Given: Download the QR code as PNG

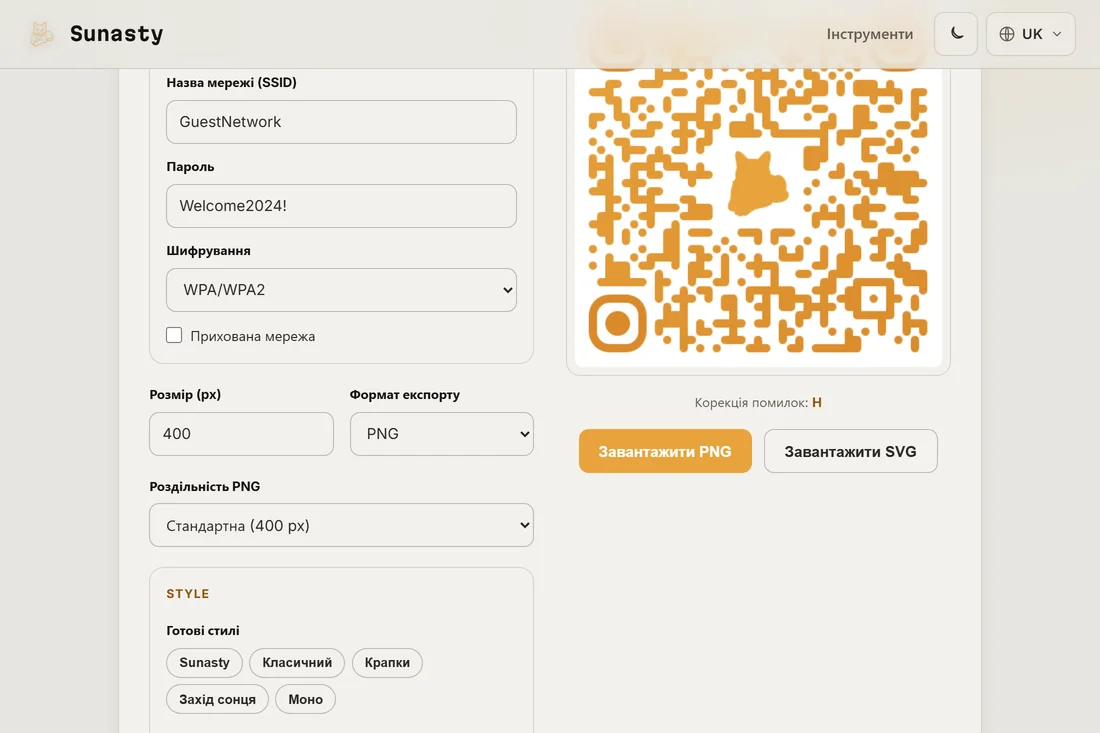Looking at the screenshot, I should (665, 451).
